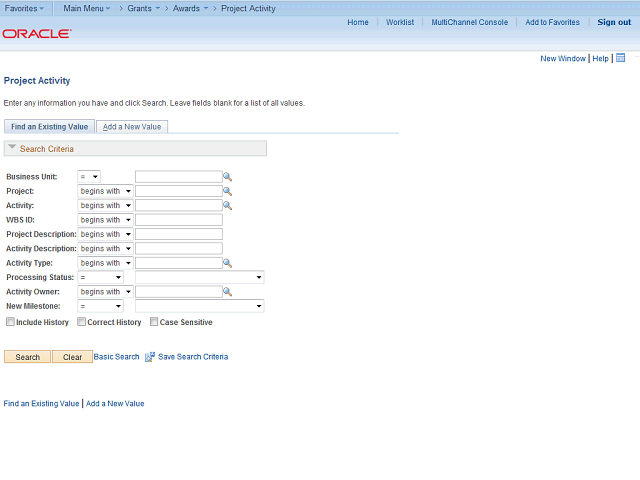This screenshot has height=480, width=640.
Task: Open Project Description operator dropdown
Action: 105,234
